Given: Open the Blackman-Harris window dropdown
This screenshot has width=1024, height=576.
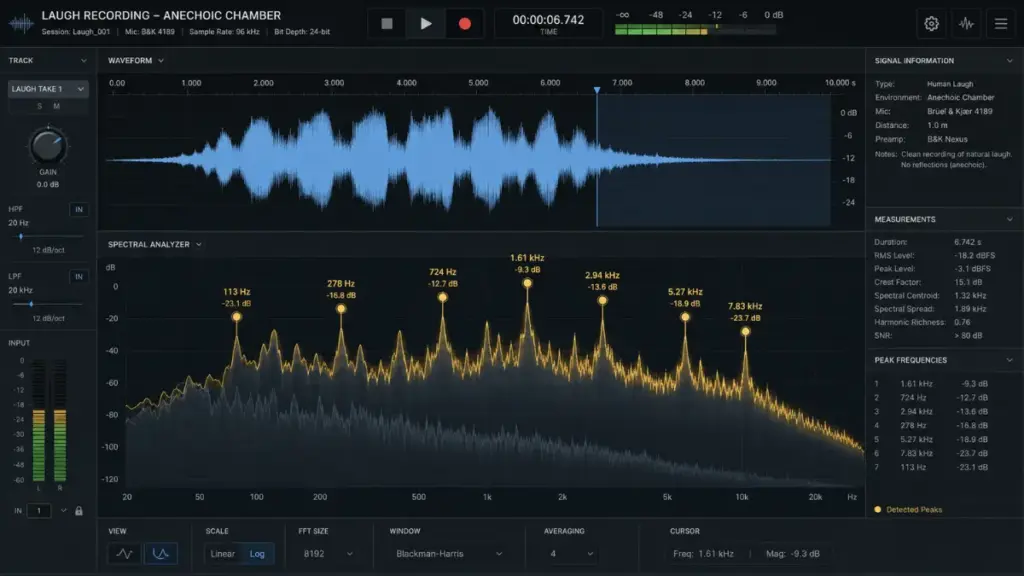Looking at the screenshot, I should pyautogui.click(x=449, y=554).
